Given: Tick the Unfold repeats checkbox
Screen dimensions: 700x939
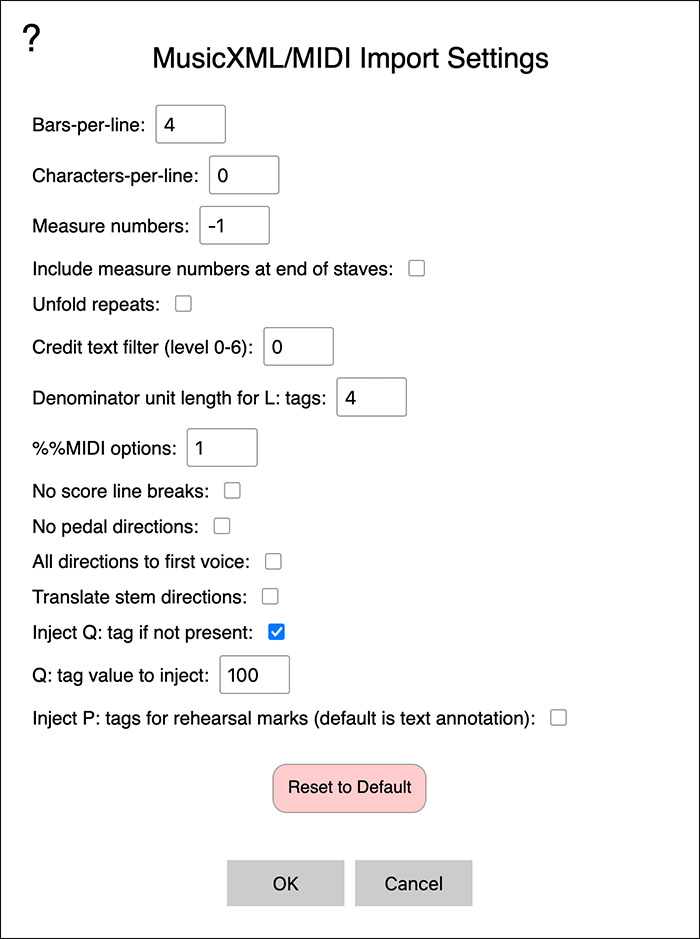Looking at the screenshot, I should pyautogui.click(x=183, y=304).
